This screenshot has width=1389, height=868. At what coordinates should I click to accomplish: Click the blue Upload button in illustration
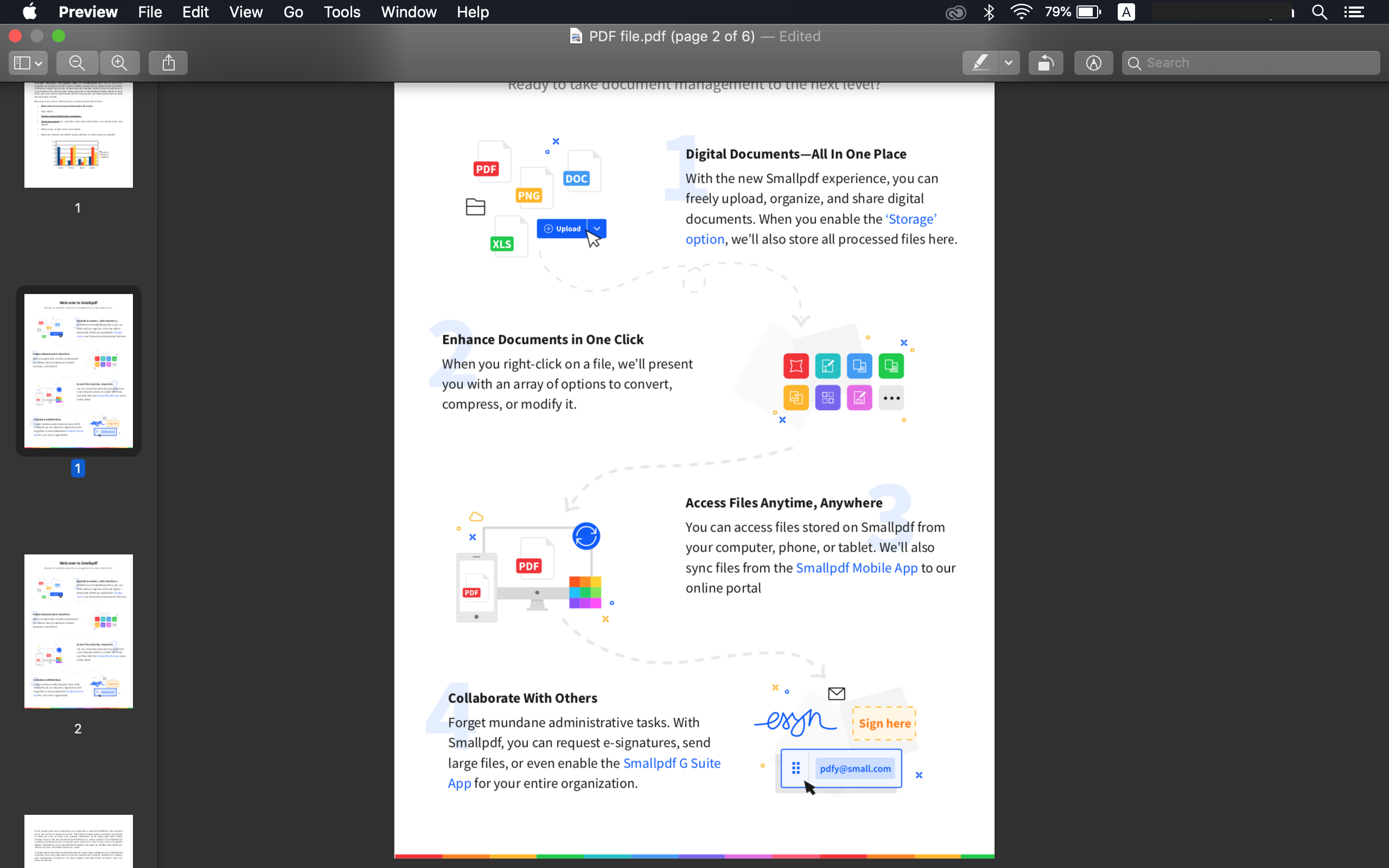[x=562, y=228]
